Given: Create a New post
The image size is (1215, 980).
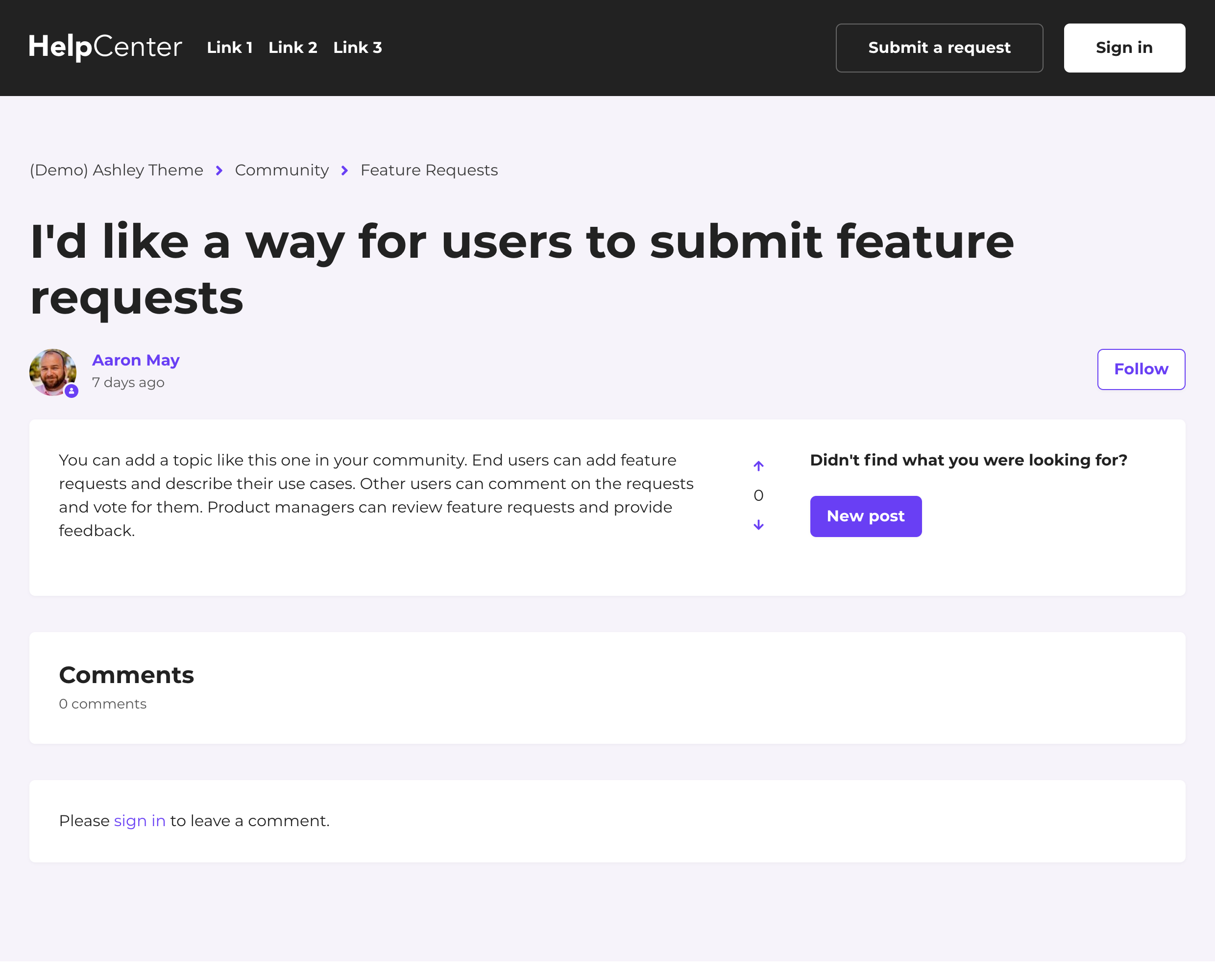Looking at the screenshot, I should (x=865, y=516).
